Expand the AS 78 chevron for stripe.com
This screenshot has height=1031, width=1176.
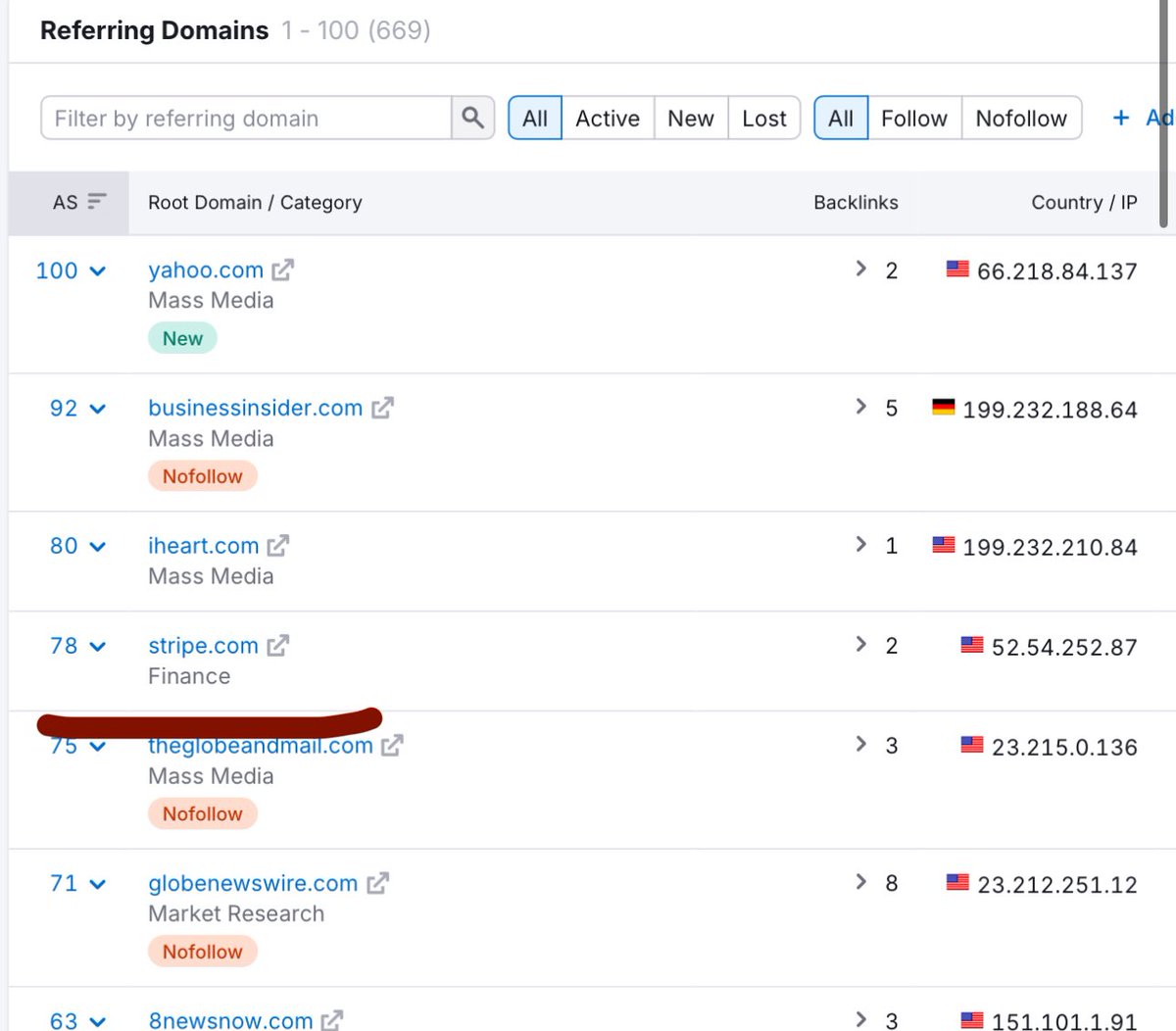click(x=97, y=647)
